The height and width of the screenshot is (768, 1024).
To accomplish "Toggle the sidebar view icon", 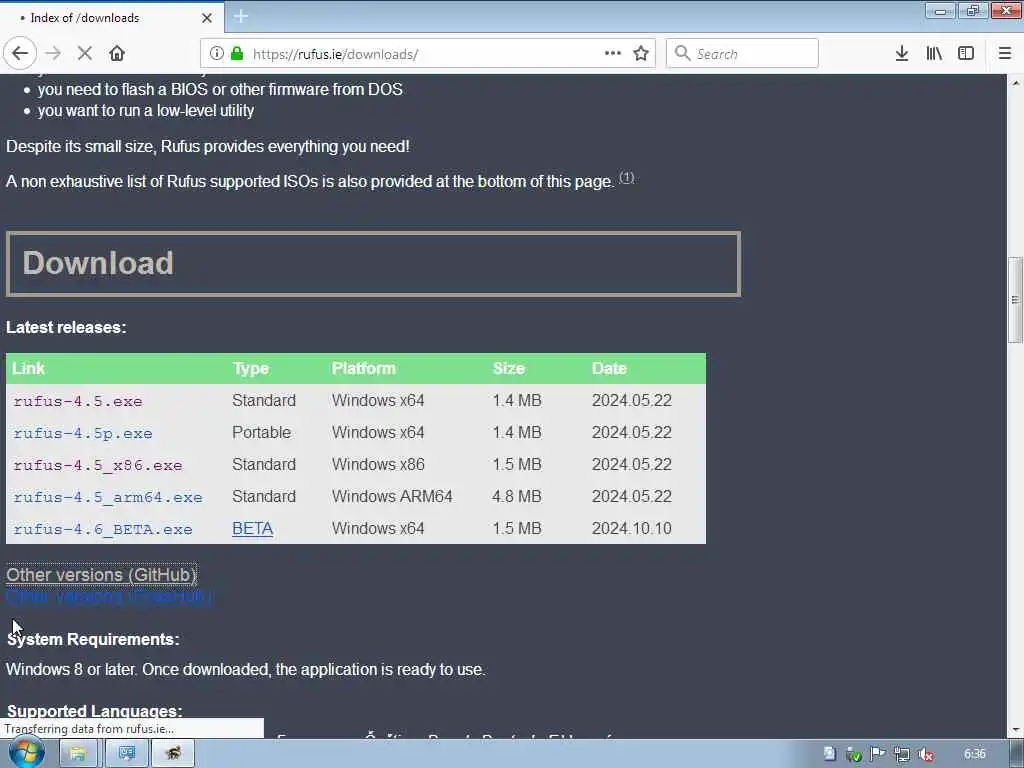I will tap(966, 54).
